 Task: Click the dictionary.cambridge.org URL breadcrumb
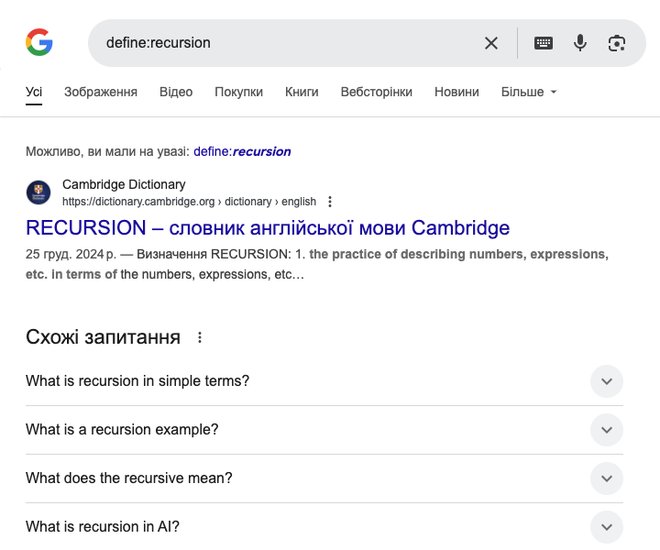click(189, 202)
